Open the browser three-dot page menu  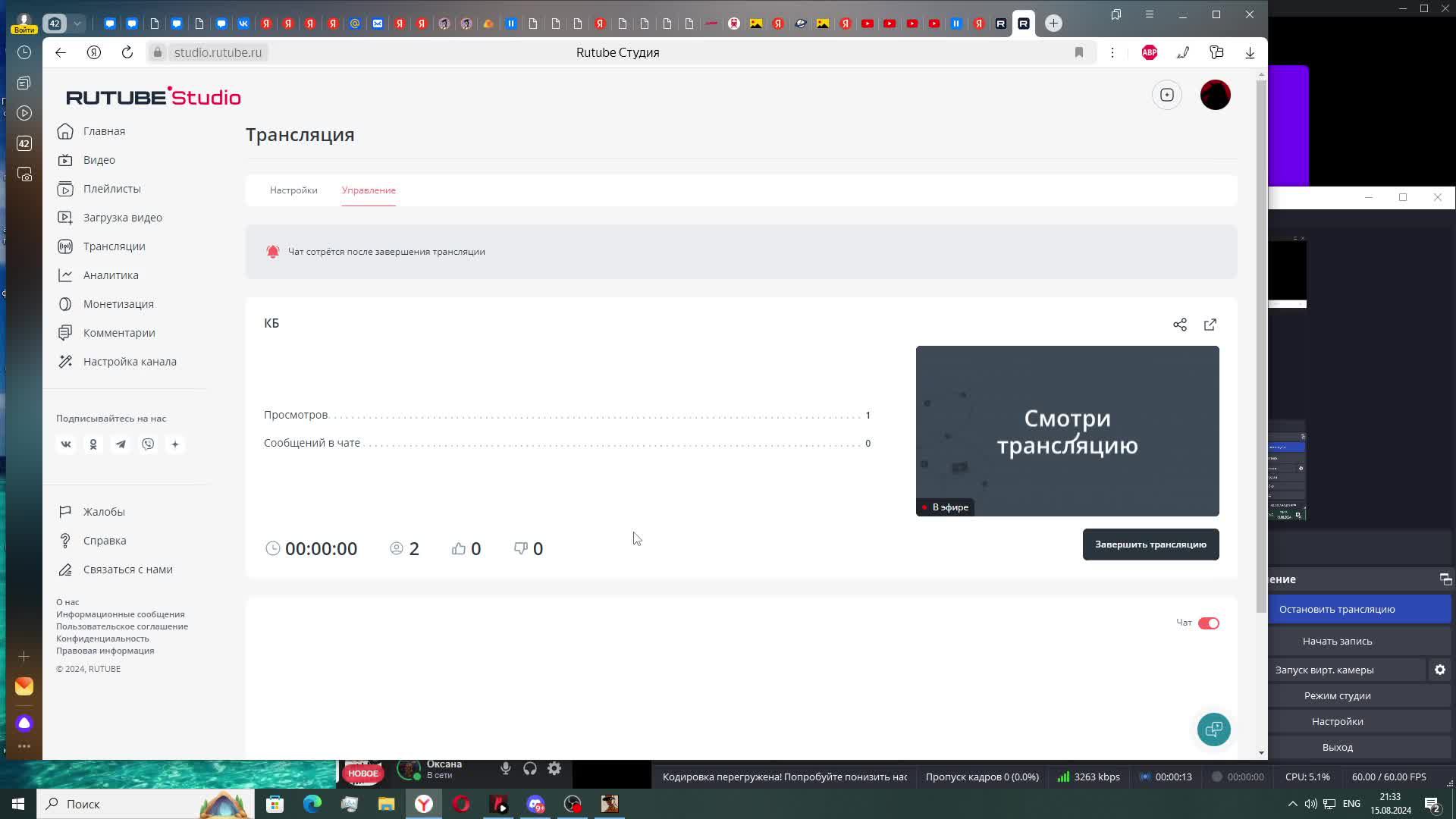click(1112, 52)
